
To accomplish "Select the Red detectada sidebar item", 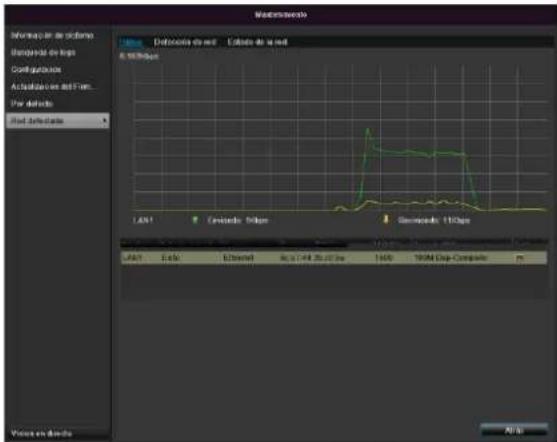I will pos(58,121).
